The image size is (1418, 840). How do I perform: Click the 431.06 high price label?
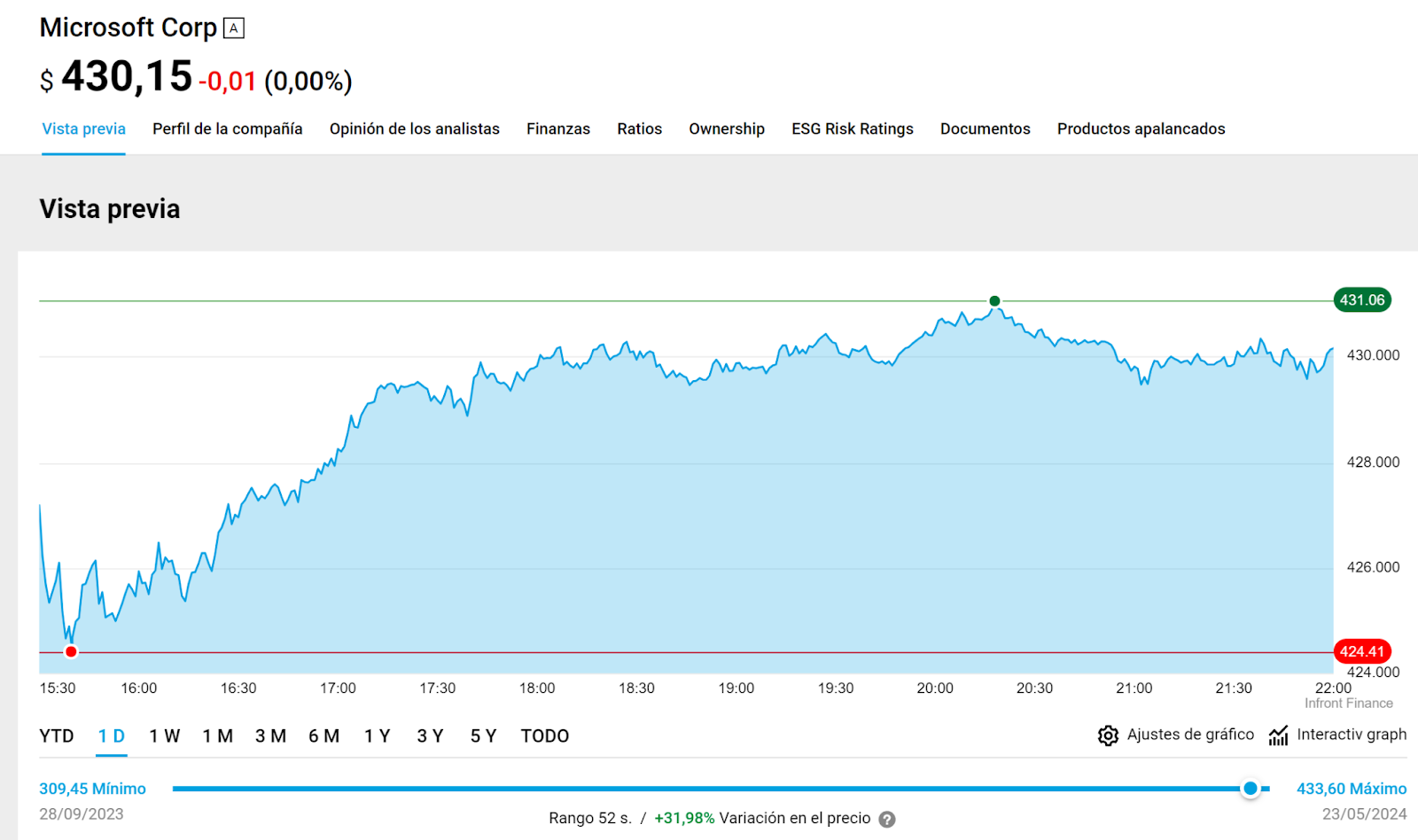[x=1362, y=300]
